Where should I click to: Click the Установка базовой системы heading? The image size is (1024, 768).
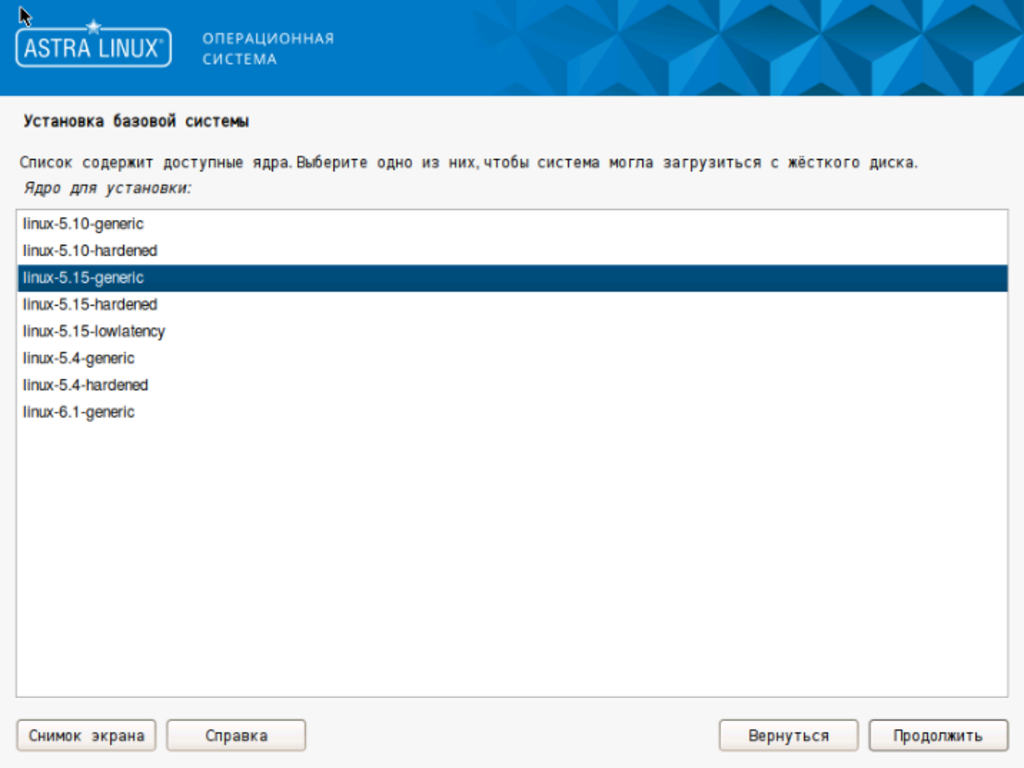pos(135,122)
